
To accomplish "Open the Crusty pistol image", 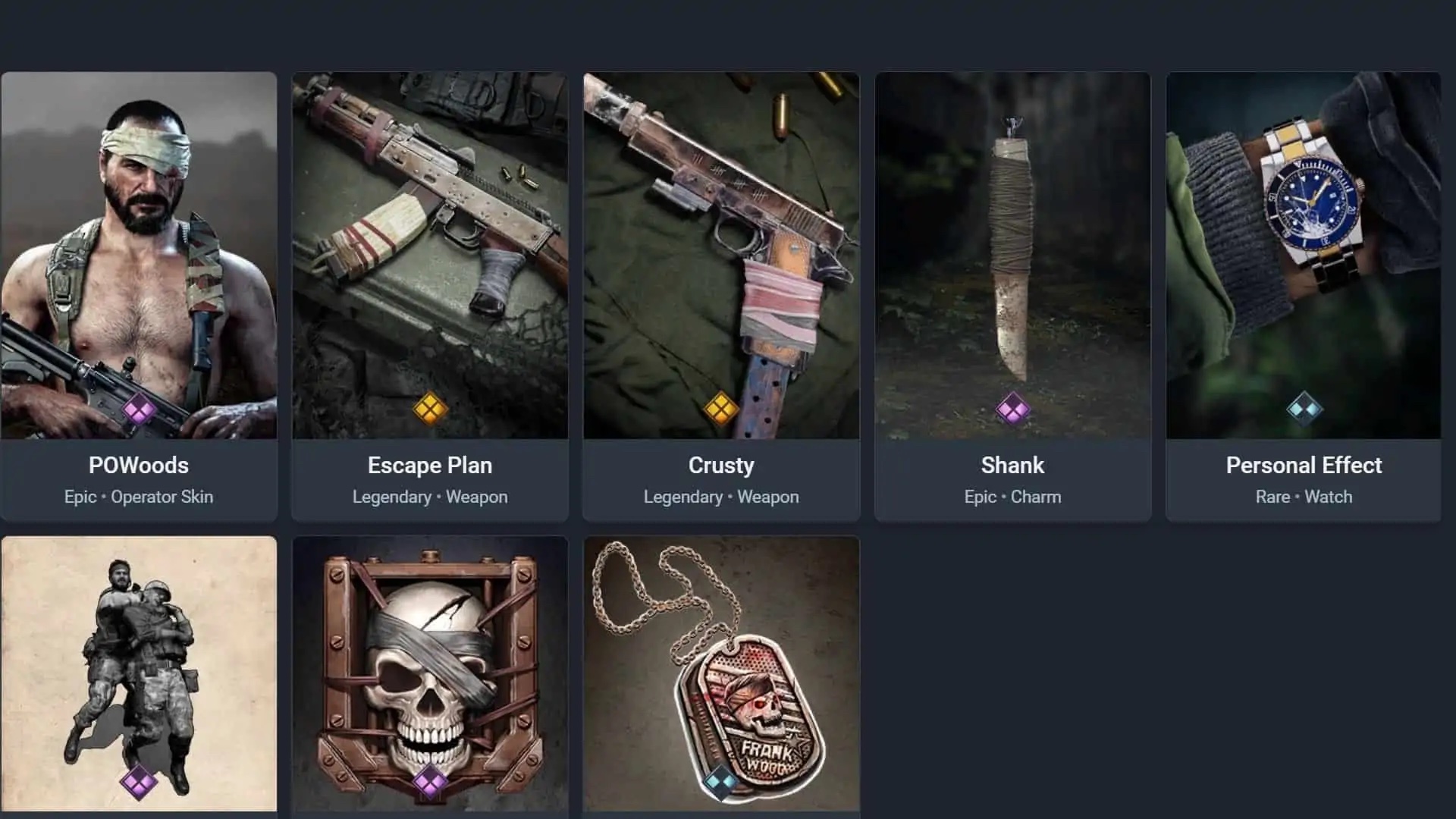I will (x=721, y=256).
